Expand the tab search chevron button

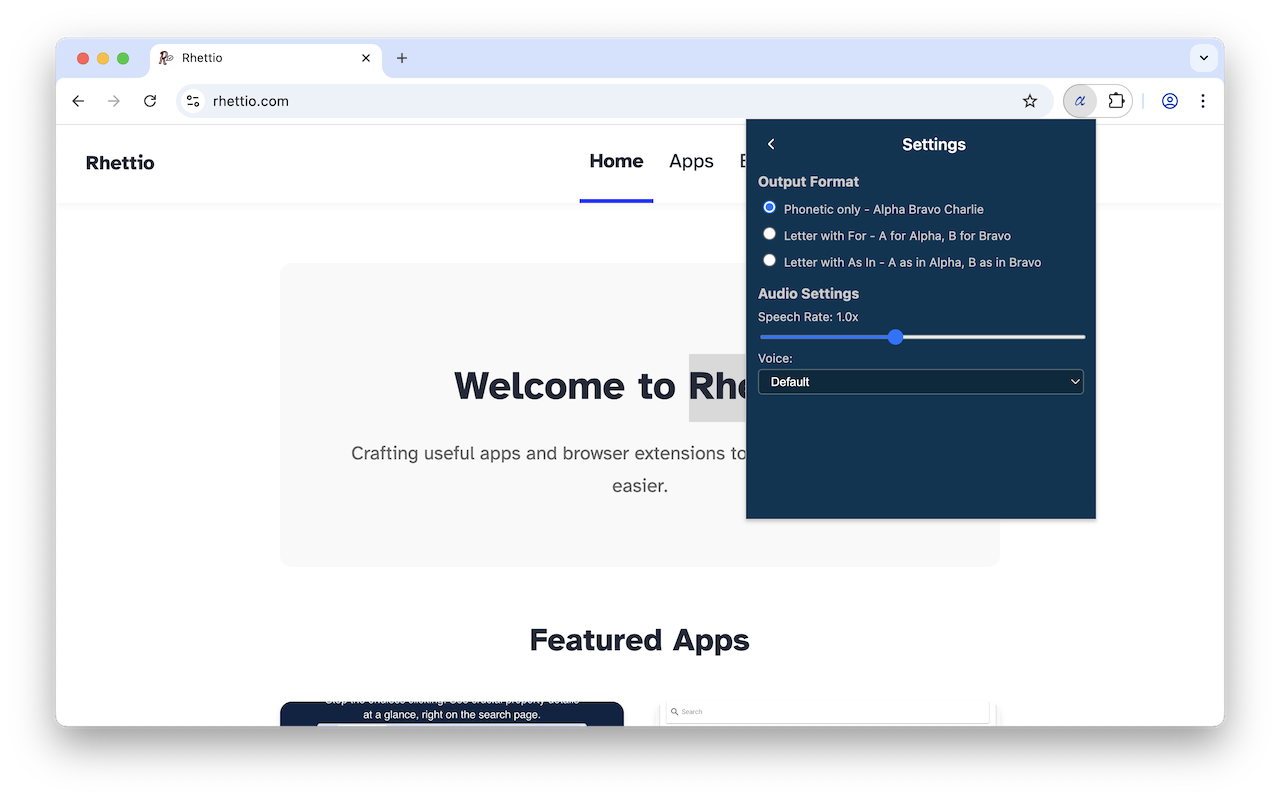tap(1204, 58)
